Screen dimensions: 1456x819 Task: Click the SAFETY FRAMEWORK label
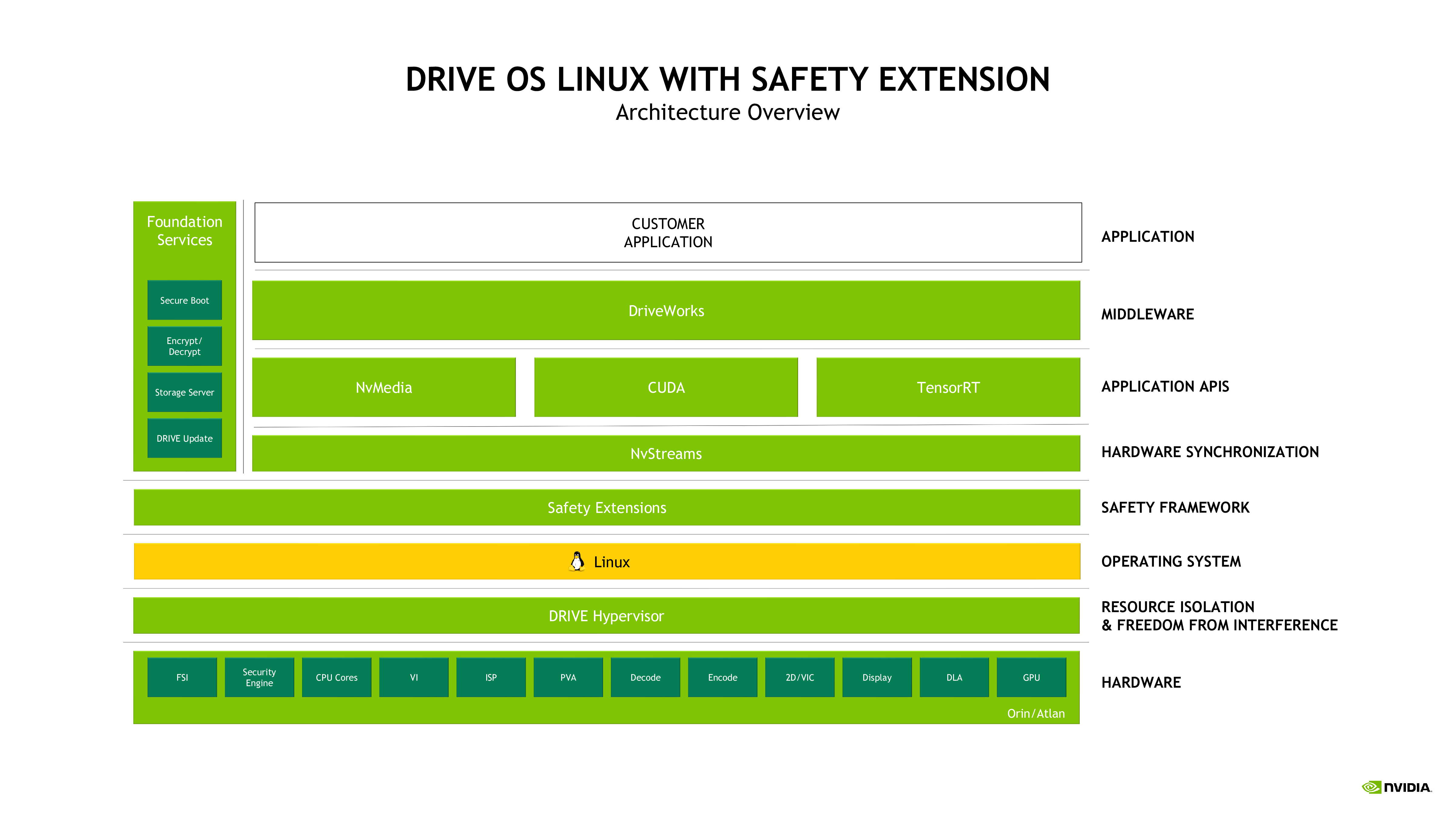[x=1175, y=507]
